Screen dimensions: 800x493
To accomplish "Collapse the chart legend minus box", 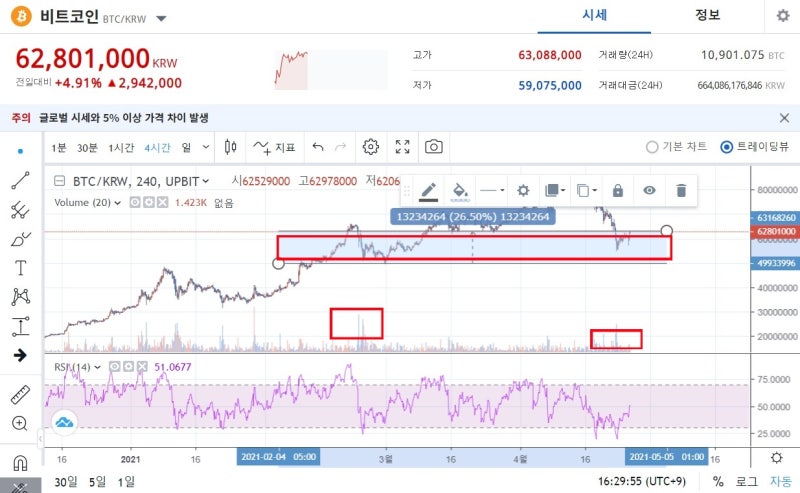I will coord(60,181).
